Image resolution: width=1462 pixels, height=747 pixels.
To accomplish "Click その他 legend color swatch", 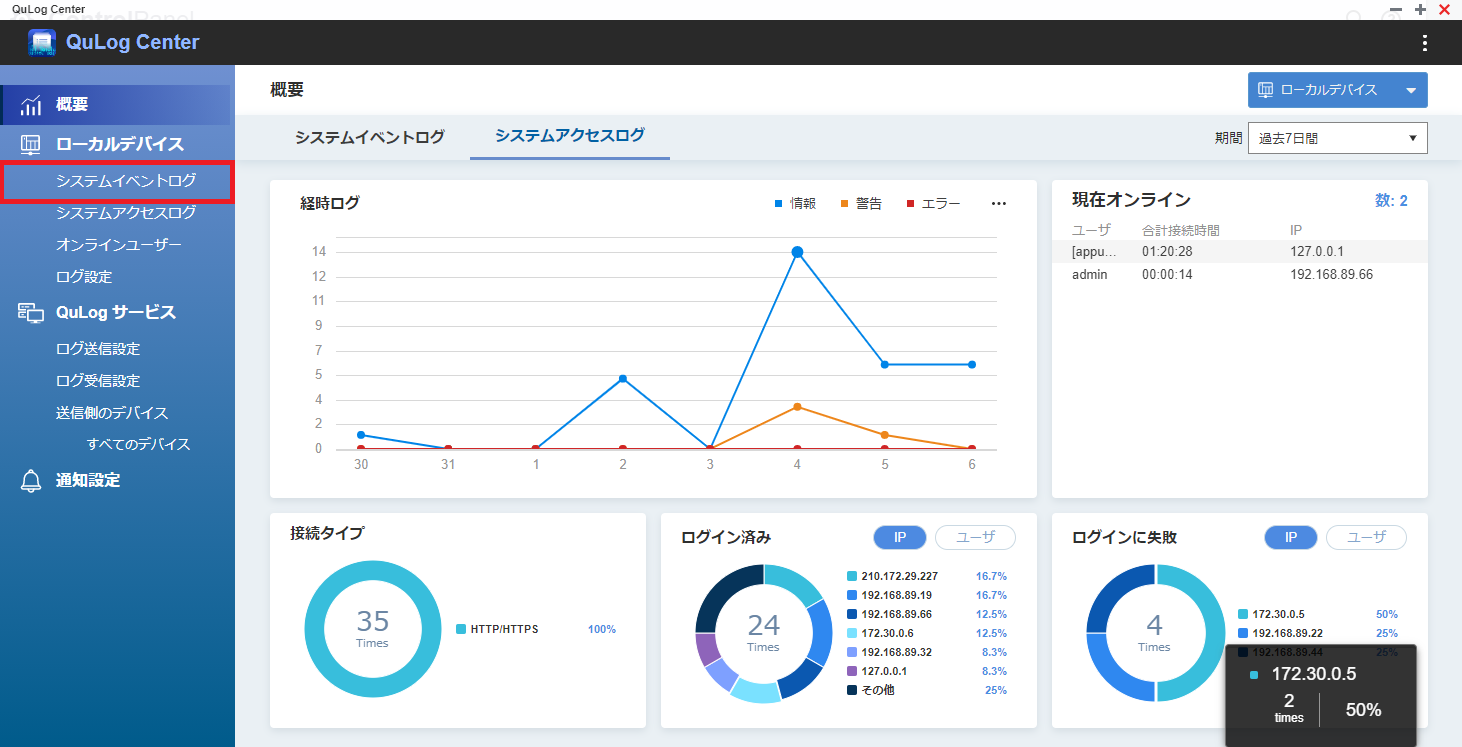I will tap(852, 690).
